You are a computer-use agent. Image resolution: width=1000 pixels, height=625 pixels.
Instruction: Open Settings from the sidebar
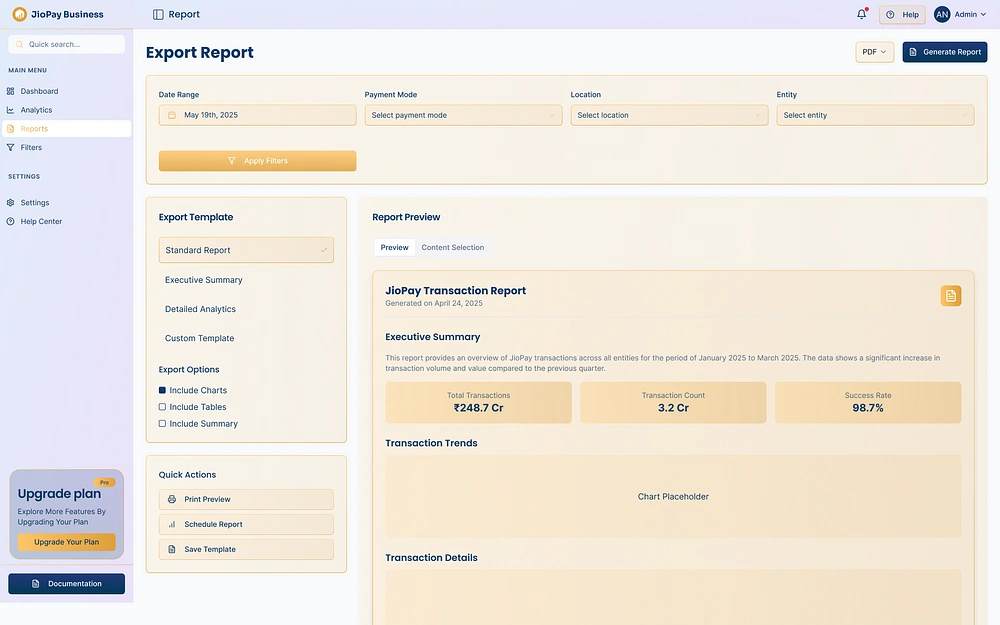click(x=66, y=203)
